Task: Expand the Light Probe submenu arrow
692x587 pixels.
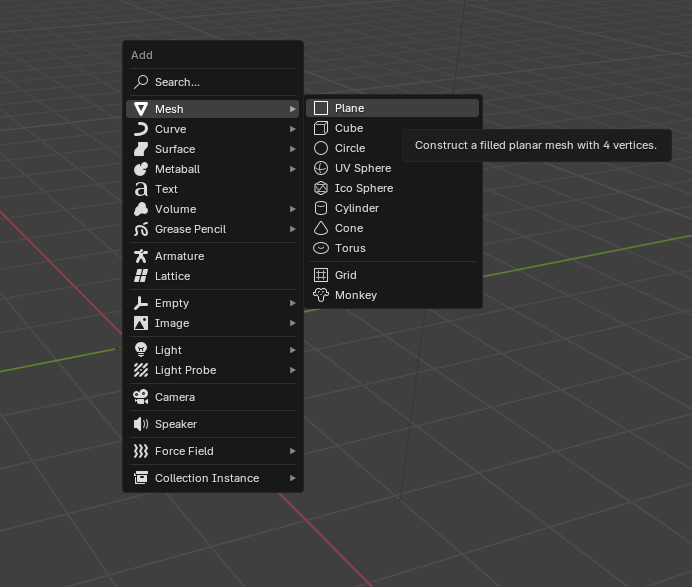Action: coord(292,370)
